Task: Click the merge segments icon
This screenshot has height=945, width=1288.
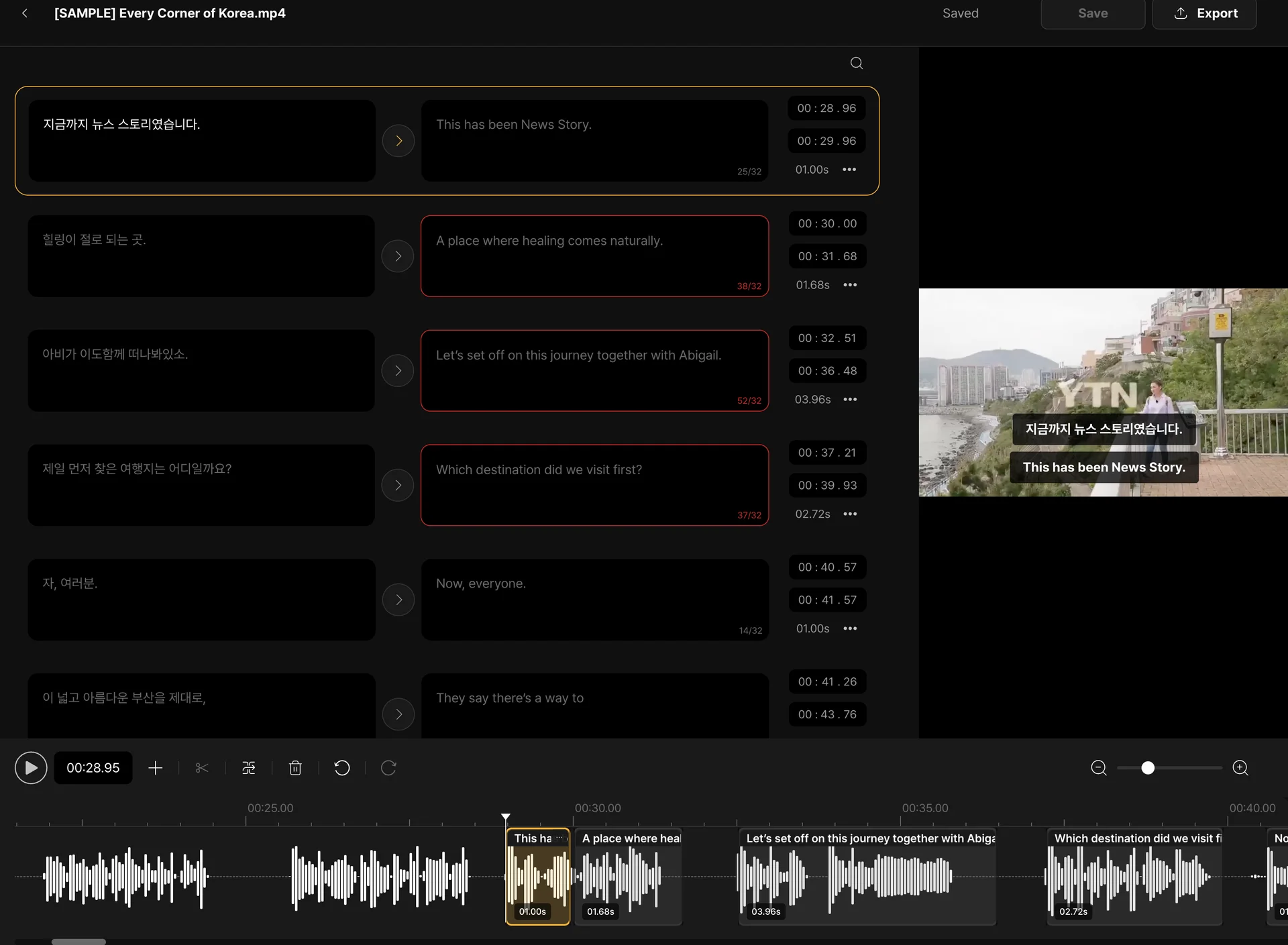Action: 249,767
